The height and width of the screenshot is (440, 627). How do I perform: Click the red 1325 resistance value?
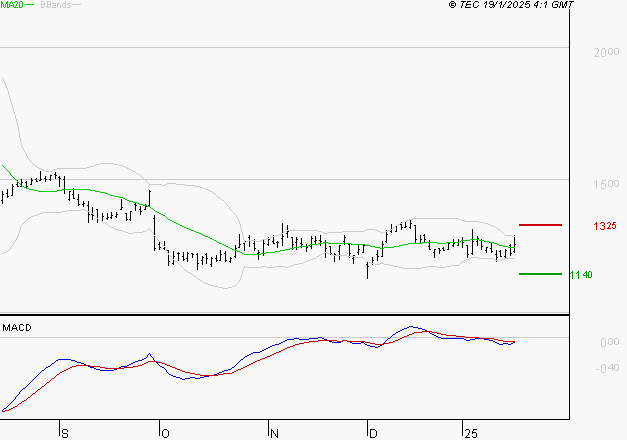pos(604,226)
